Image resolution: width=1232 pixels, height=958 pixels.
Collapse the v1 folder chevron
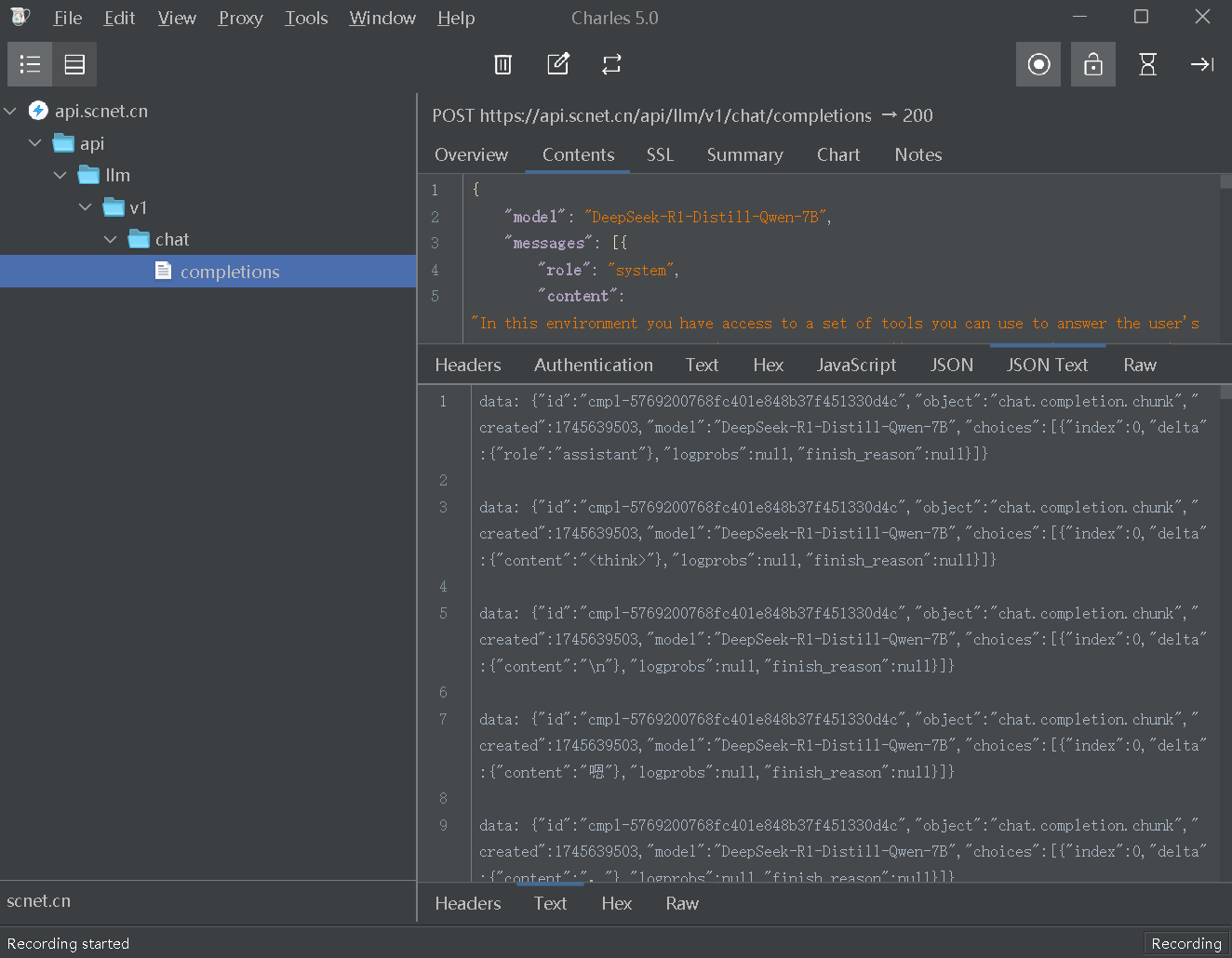coord(86,206)
